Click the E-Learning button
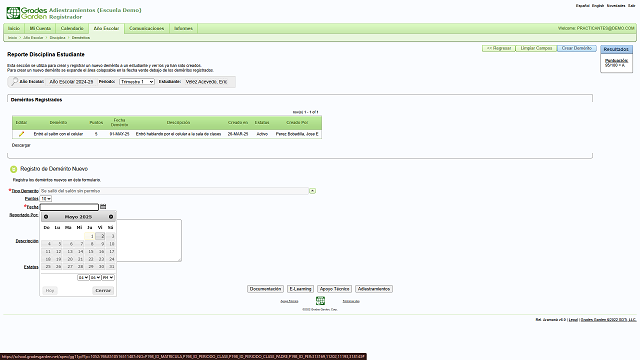The height and width of the screenshot is (360, 640). tap(300, 289)
